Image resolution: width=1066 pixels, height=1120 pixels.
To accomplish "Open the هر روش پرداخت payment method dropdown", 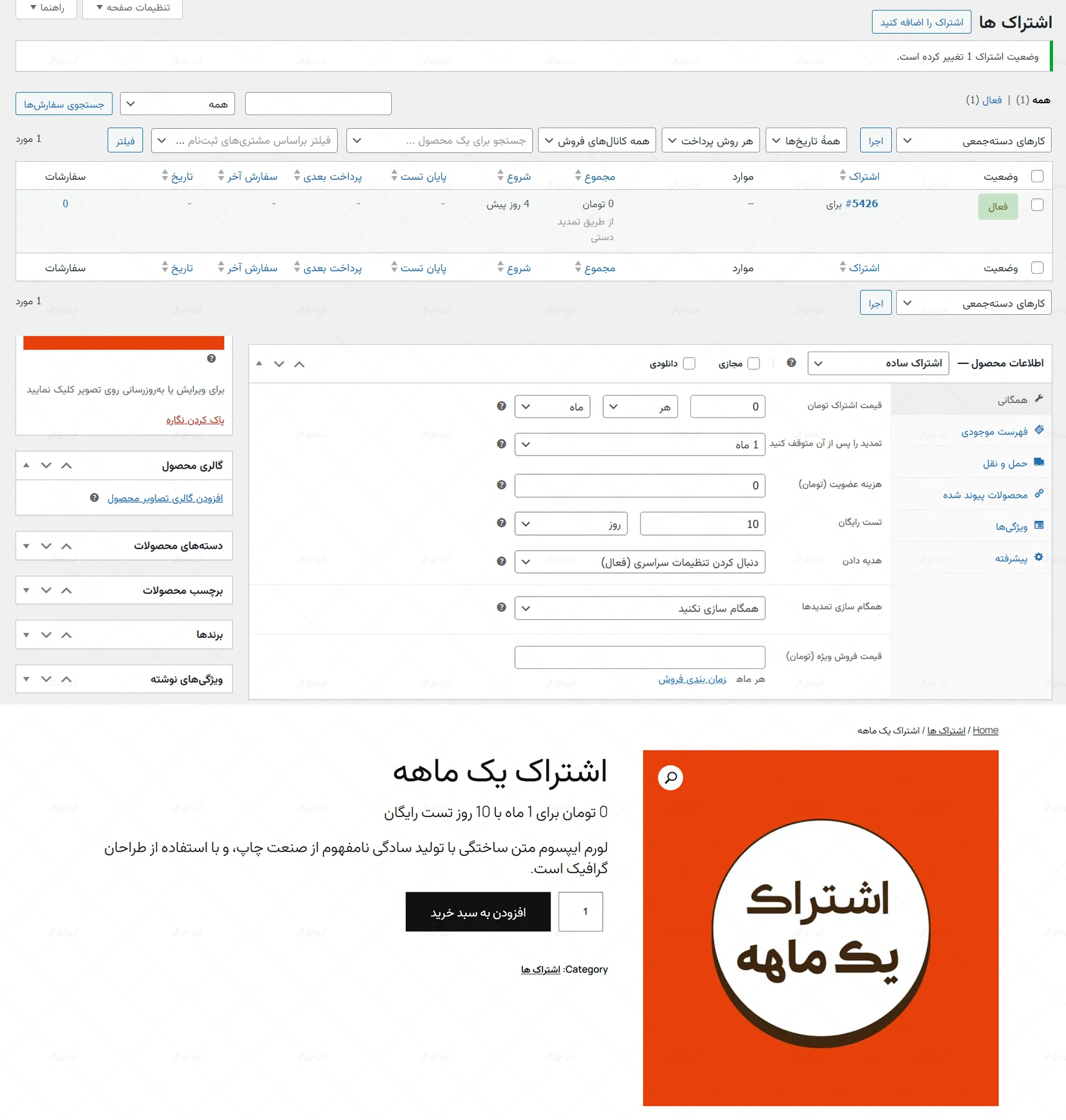I will pyautogui.click(x=710, y=140).
